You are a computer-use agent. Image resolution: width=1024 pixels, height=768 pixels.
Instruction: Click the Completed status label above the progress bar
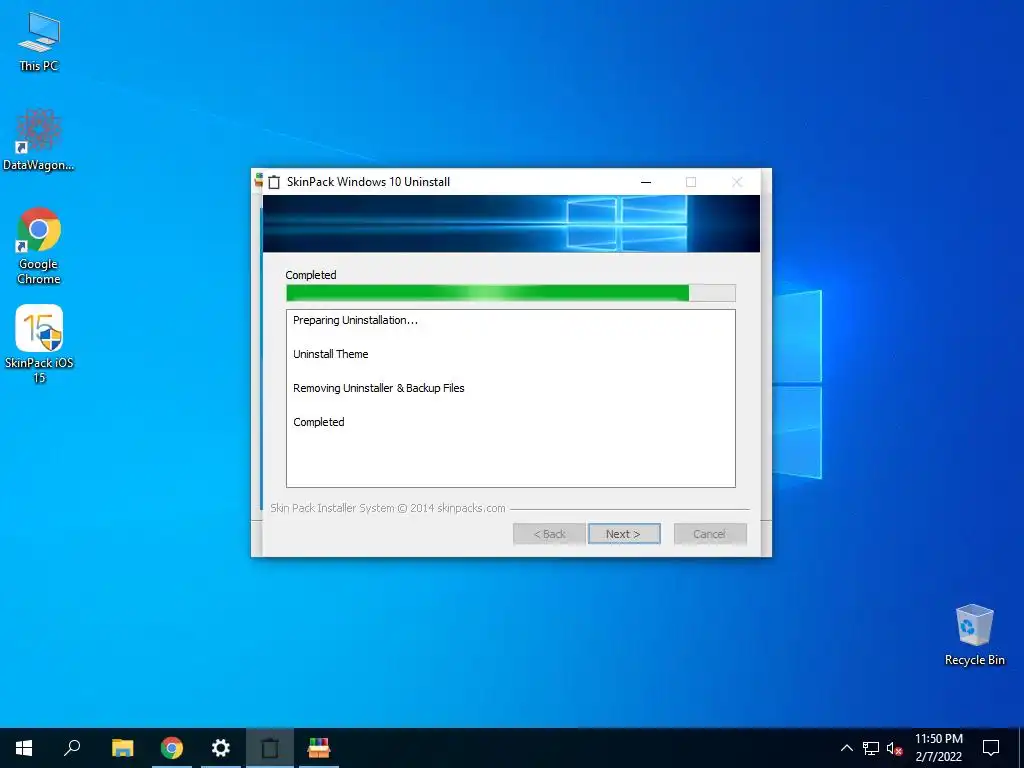pos(311,275)
